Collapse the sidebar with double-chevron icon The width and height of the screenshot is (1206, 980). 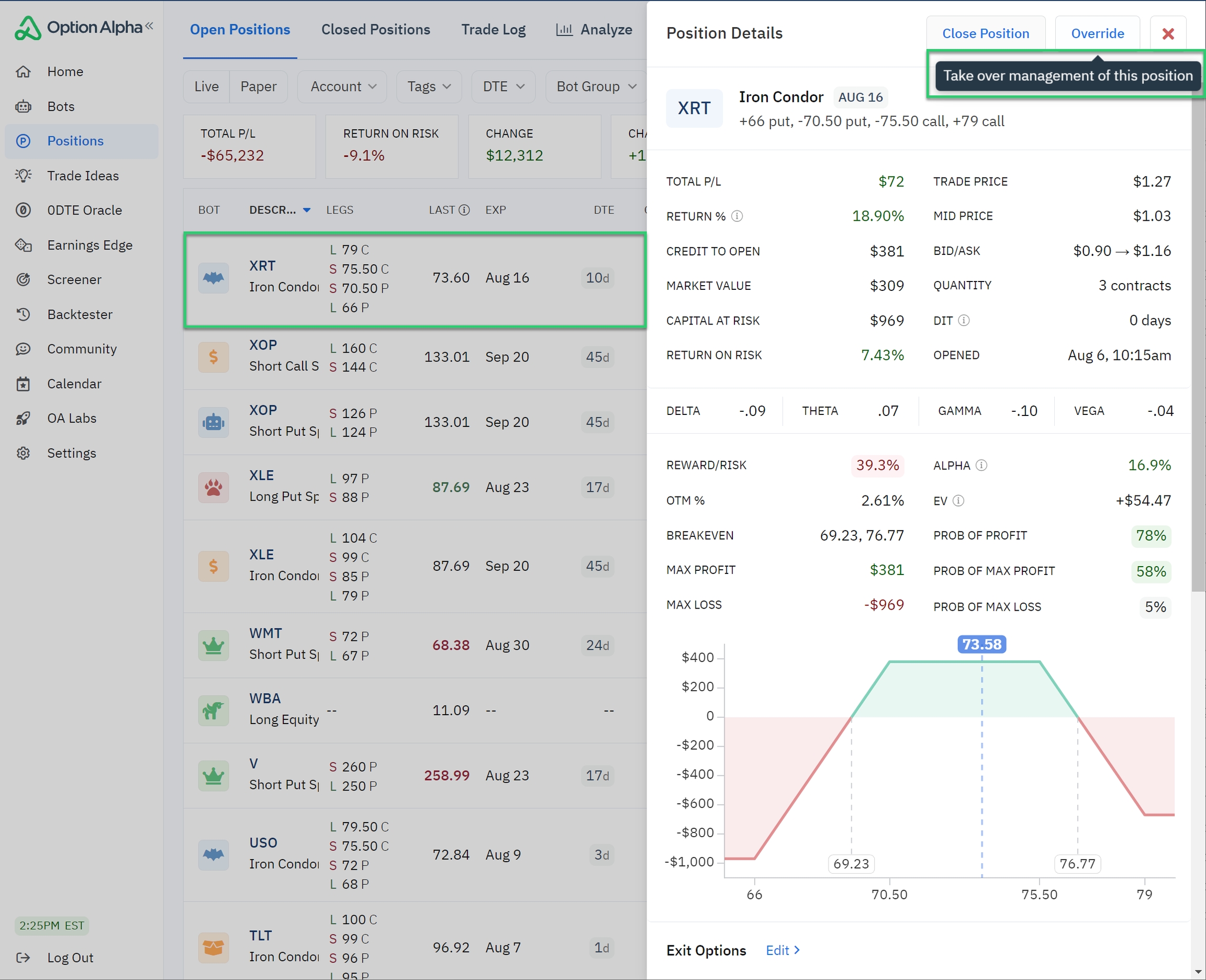(x=149, y=26)
